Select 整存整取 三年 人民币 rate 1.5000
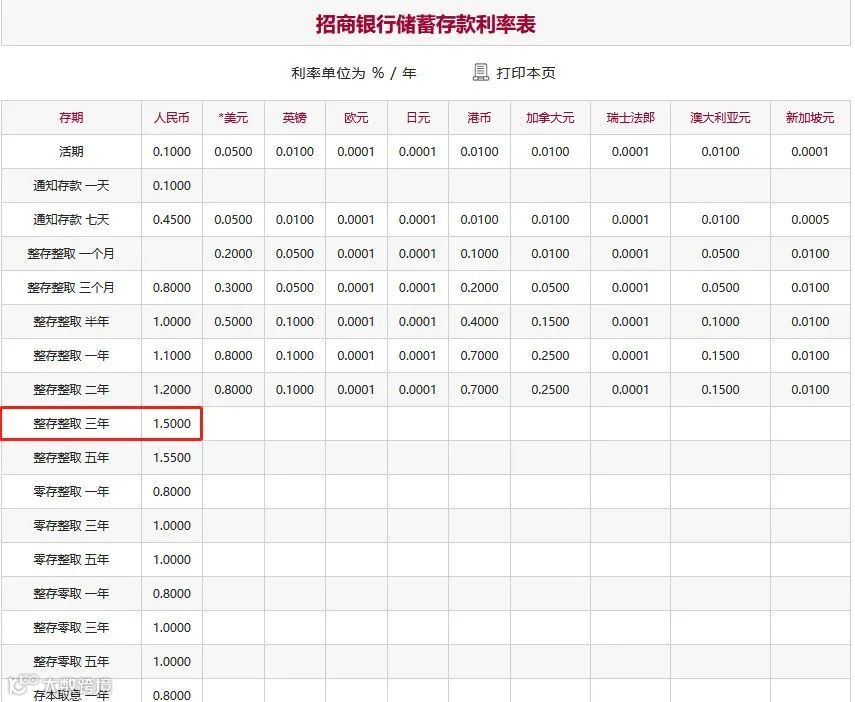 coord(172,423)
